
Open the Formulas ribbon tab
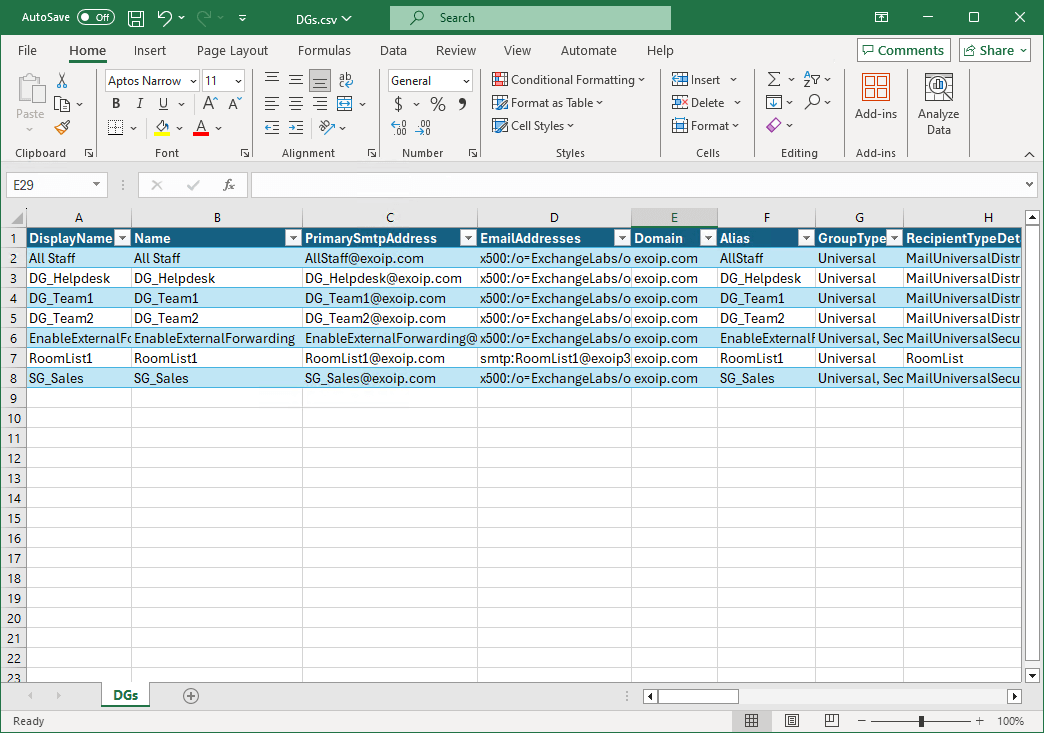[324, 51]
